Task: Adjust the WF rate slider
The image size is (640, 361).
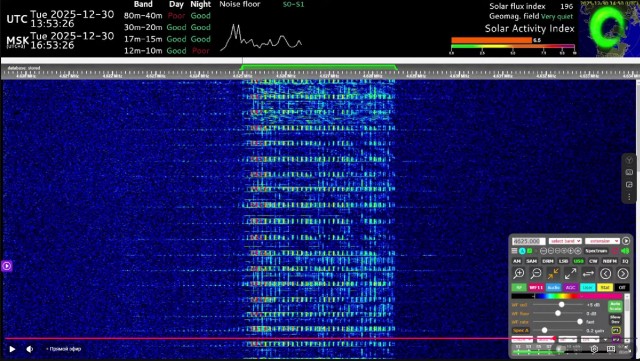Action: coord(580,322)
